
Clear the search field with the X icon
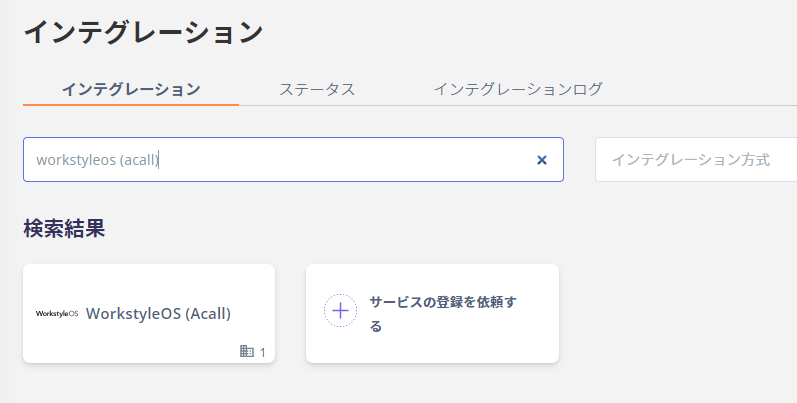click(542, 160)
